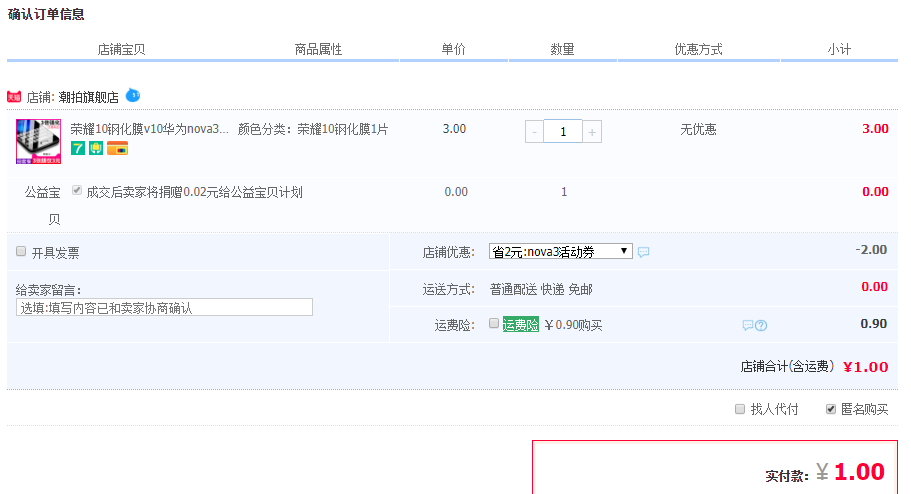Click the orange credit card icon
This screenshot has width=911, height=494.
(x=117, y=148)
